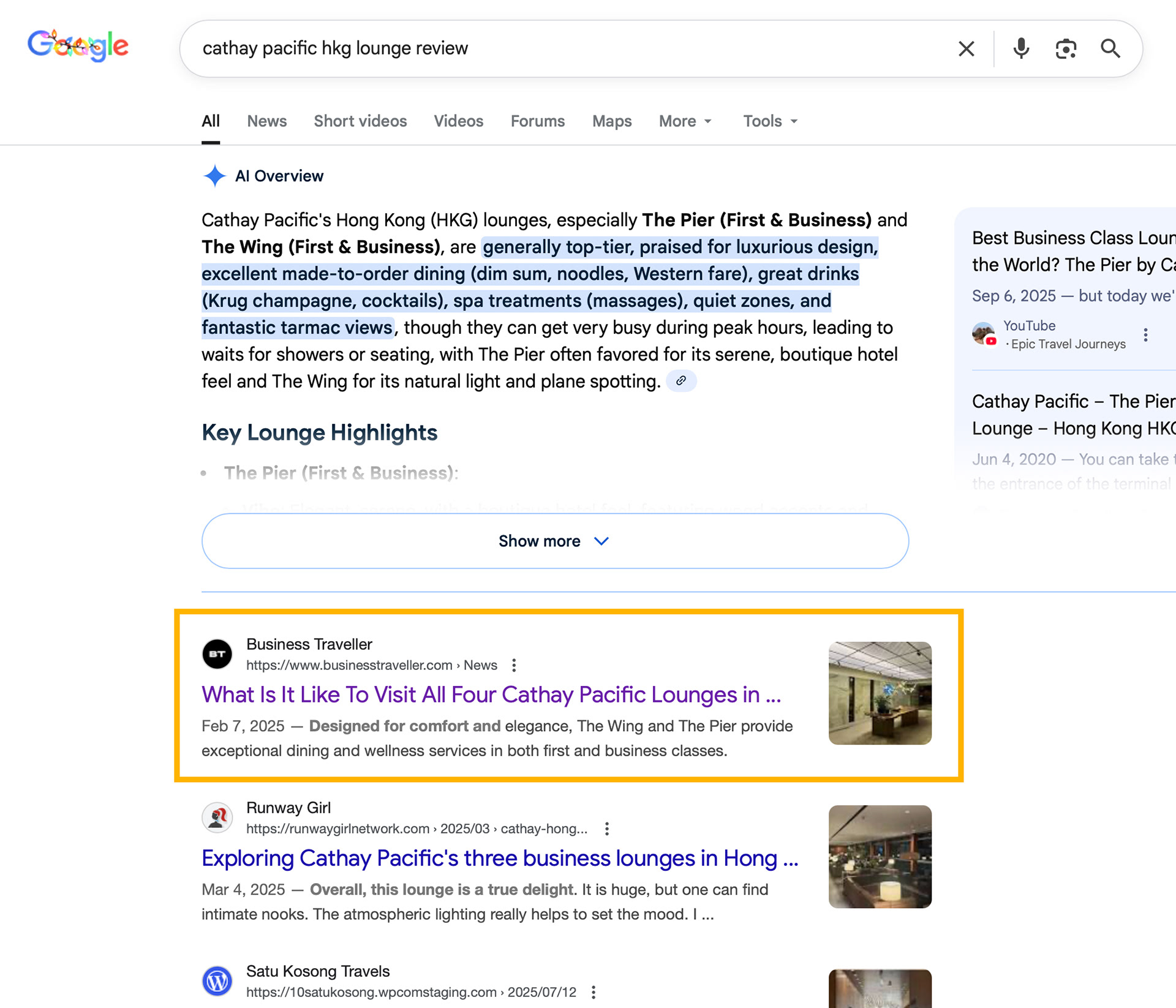This screenshot has width=1176, height=1008.
Task: Click the magnifying glass search button
Action: [1110, 48]
